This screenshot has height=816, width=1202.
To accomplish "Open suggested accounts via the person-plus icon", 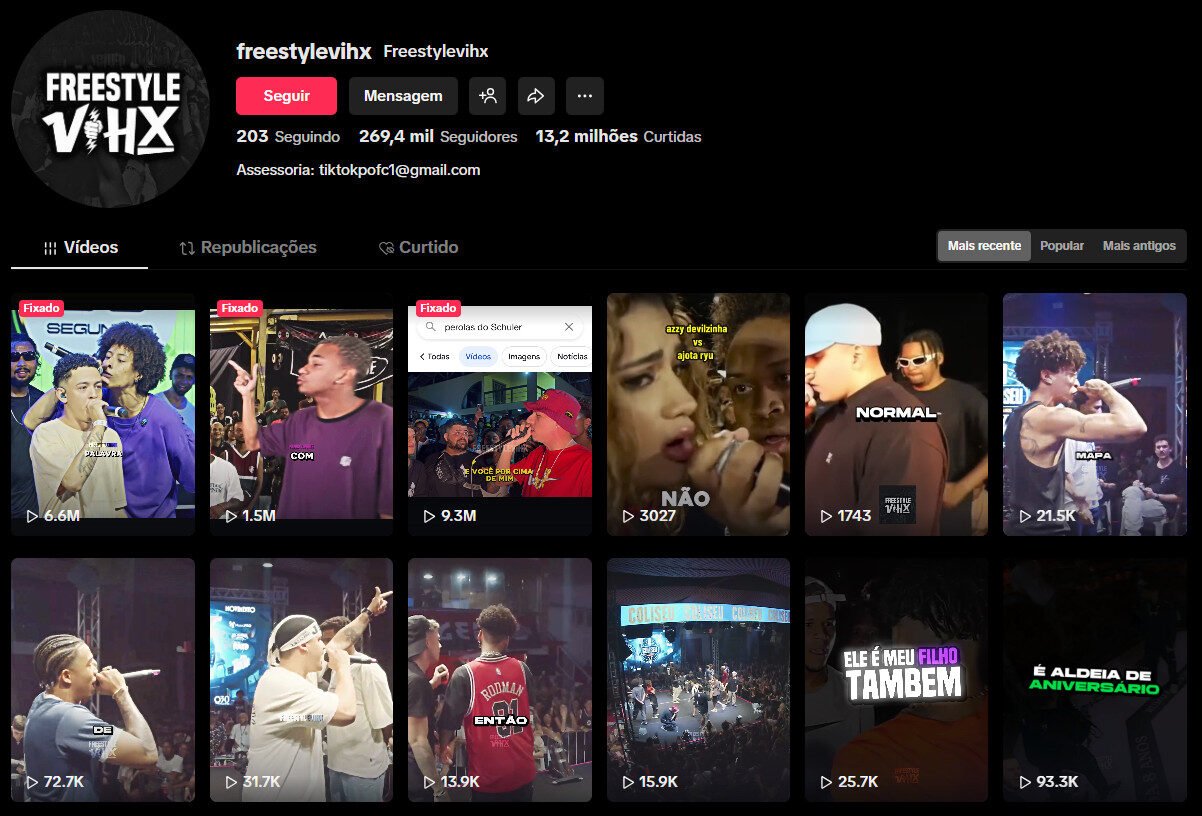I will point(488,95).
